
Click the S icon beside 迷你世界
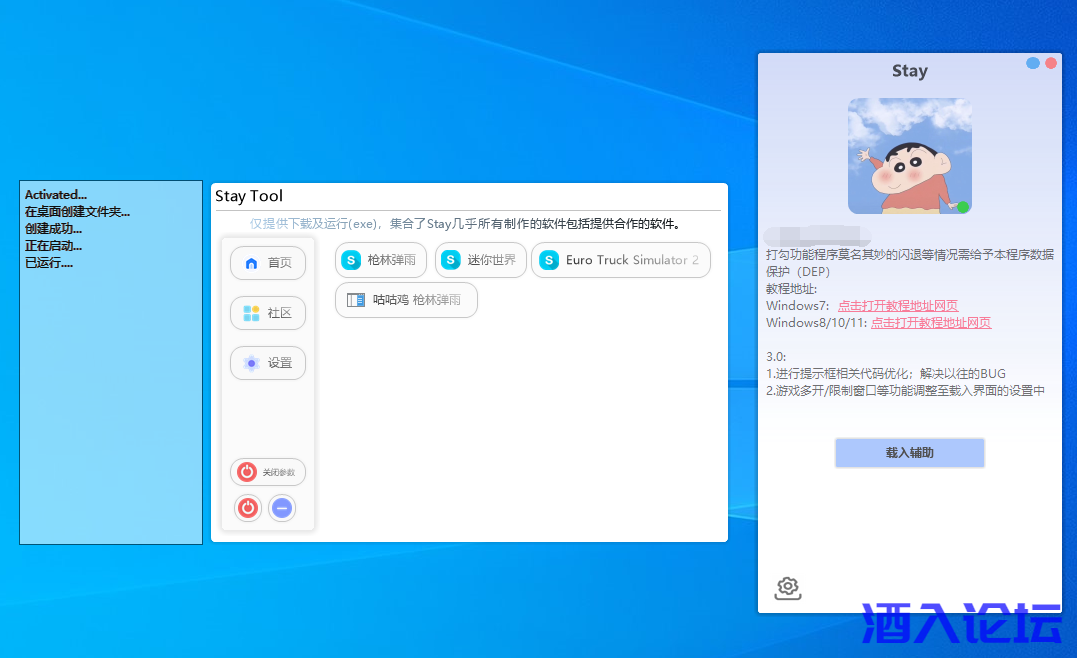point(451,260)
